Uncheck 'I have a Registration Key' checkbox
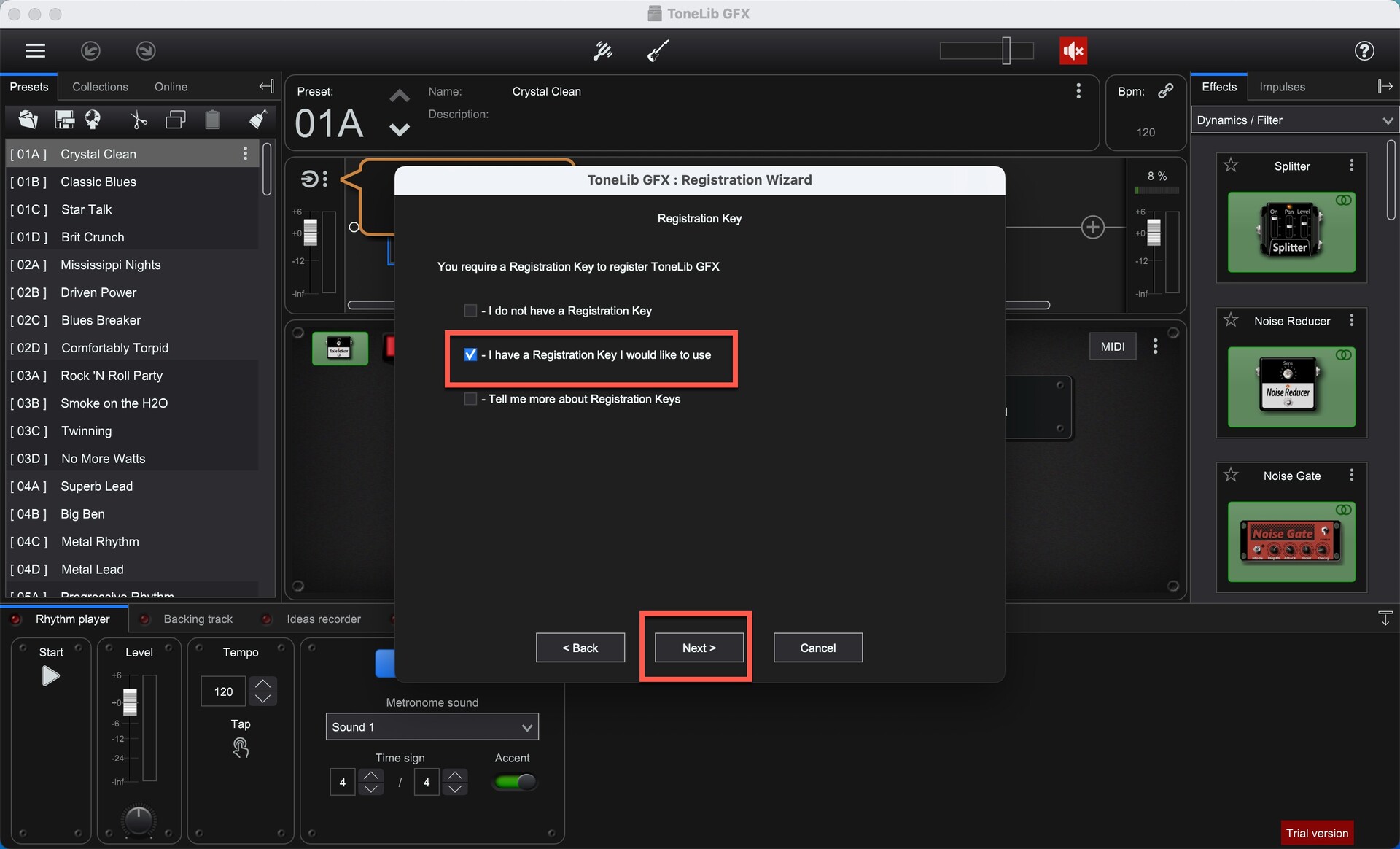Viewport: 1400px width, 849px height. (470, 354)
